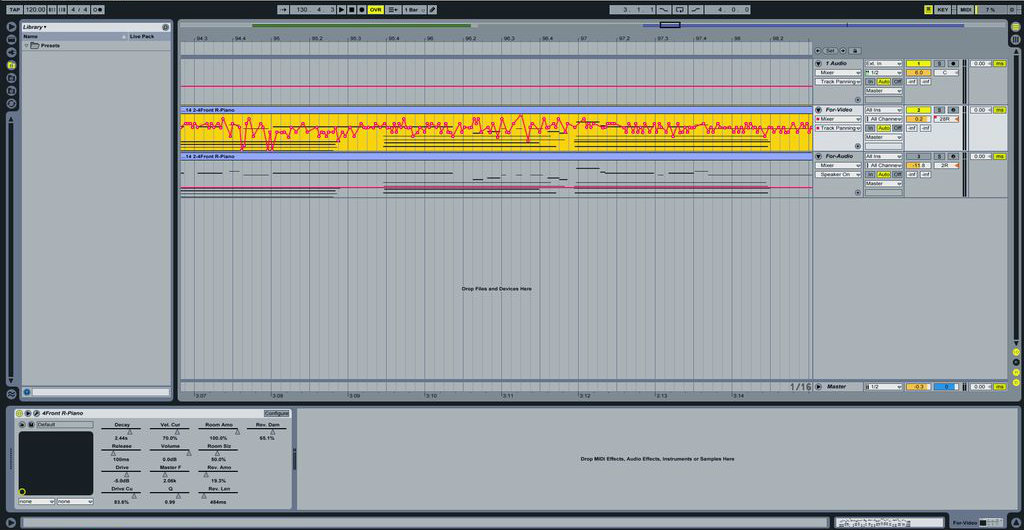
Task: Click the search icon at browser bottom
Action: coord(27,392)
